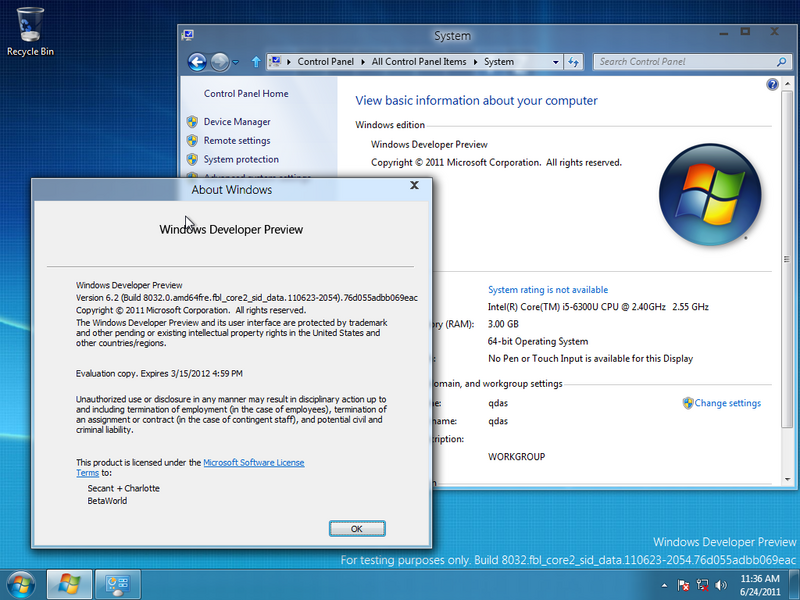
Task: Click the shield icon beside Device Manager
Action: [192, 121]
